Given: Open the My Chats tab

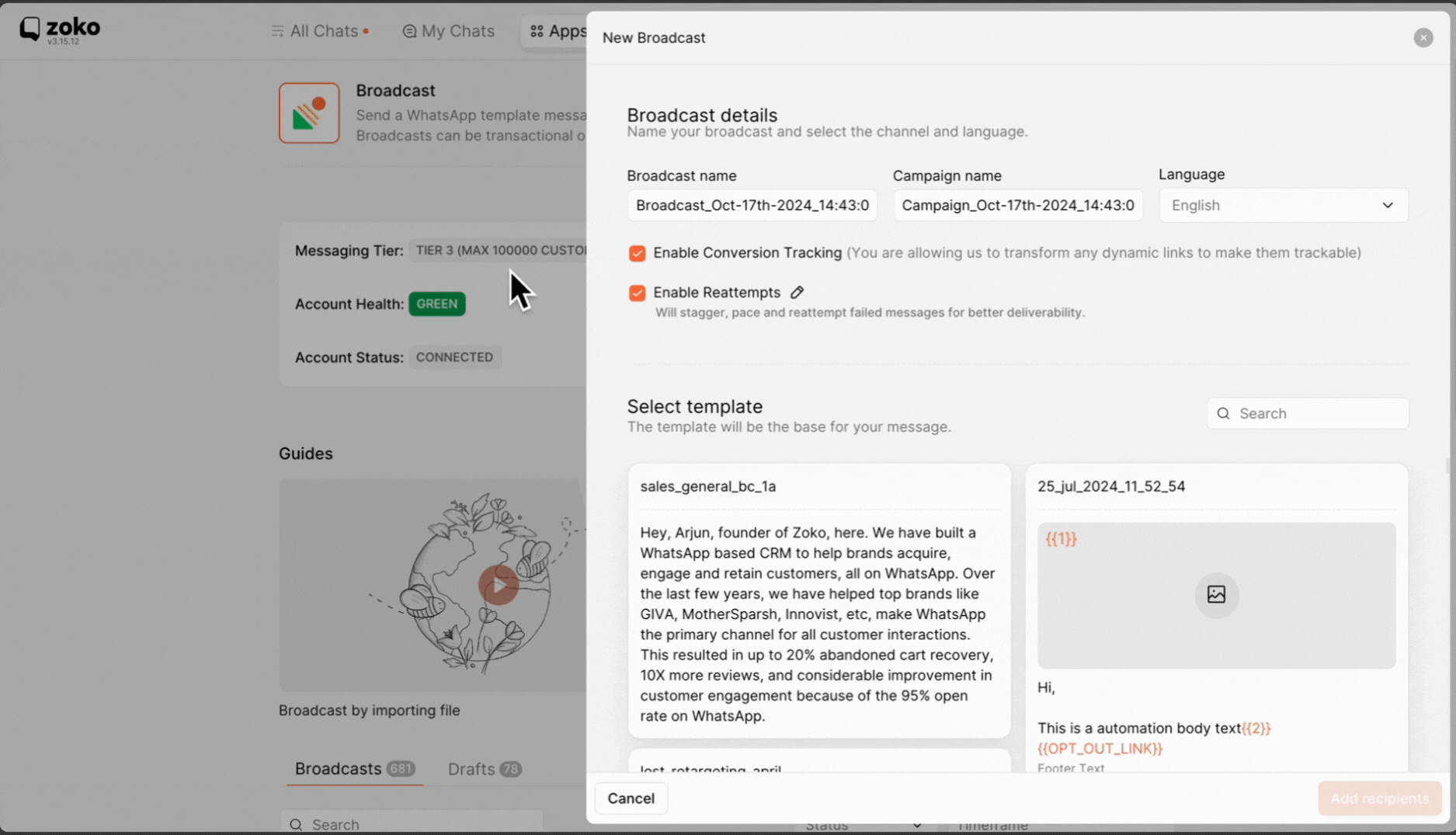Looking at the screenshot, I should point(448,31).
